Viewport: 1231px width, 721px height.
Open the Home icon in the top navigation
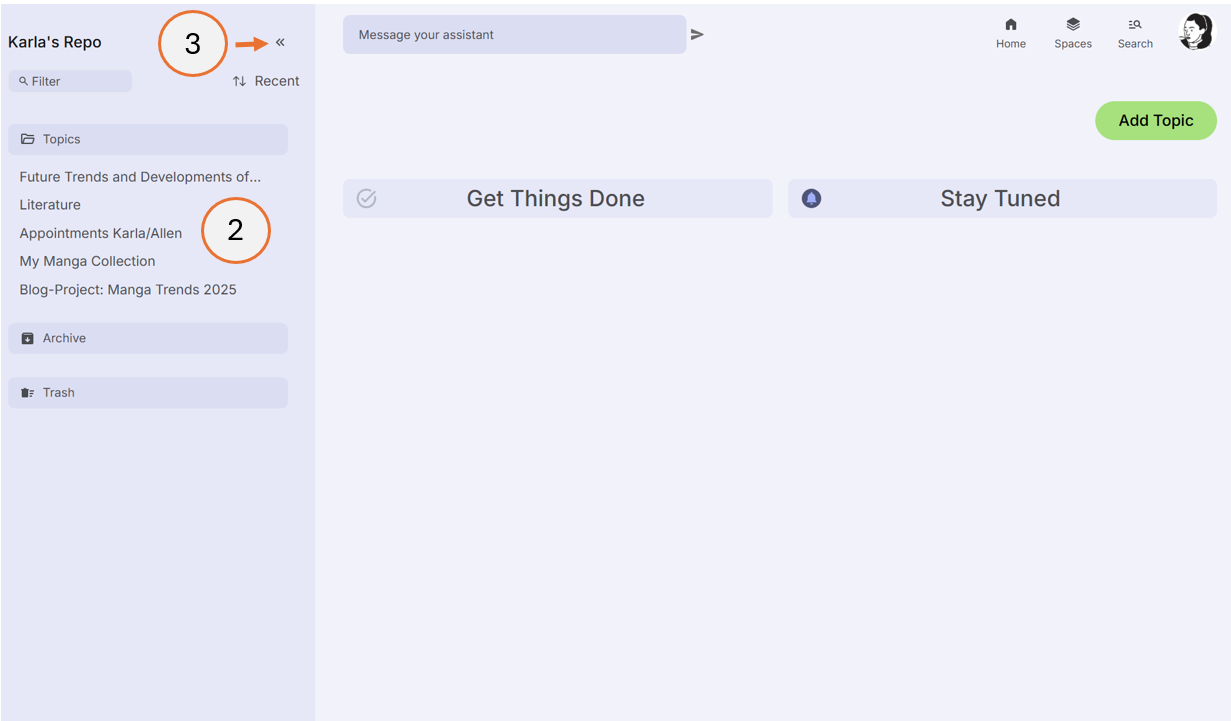tap(1010, 32)
